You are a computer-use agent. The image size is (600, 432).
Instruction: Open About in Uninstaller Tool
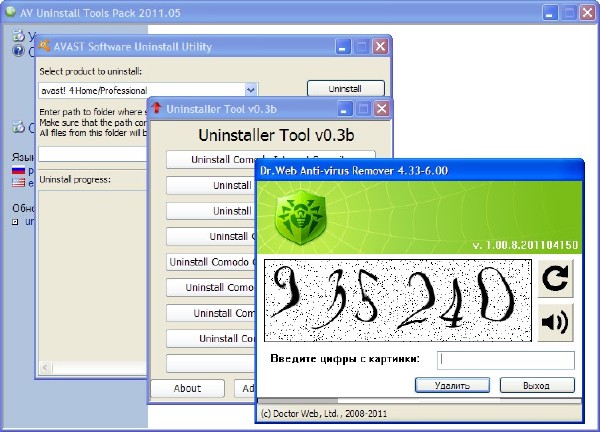point(187,388)
